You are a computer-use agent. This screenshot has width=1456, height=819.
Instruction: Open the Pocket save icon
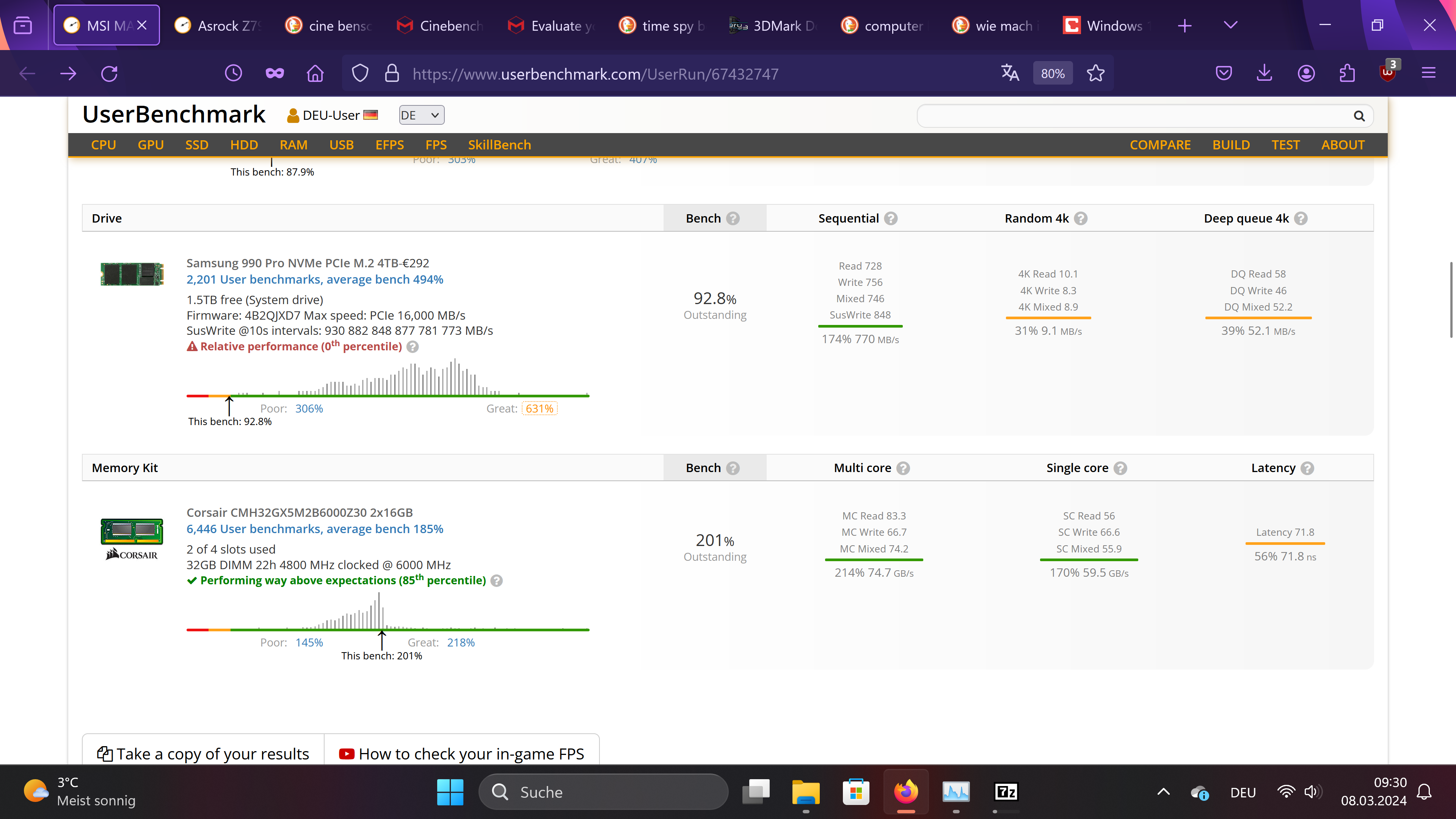click(1224, 74)
